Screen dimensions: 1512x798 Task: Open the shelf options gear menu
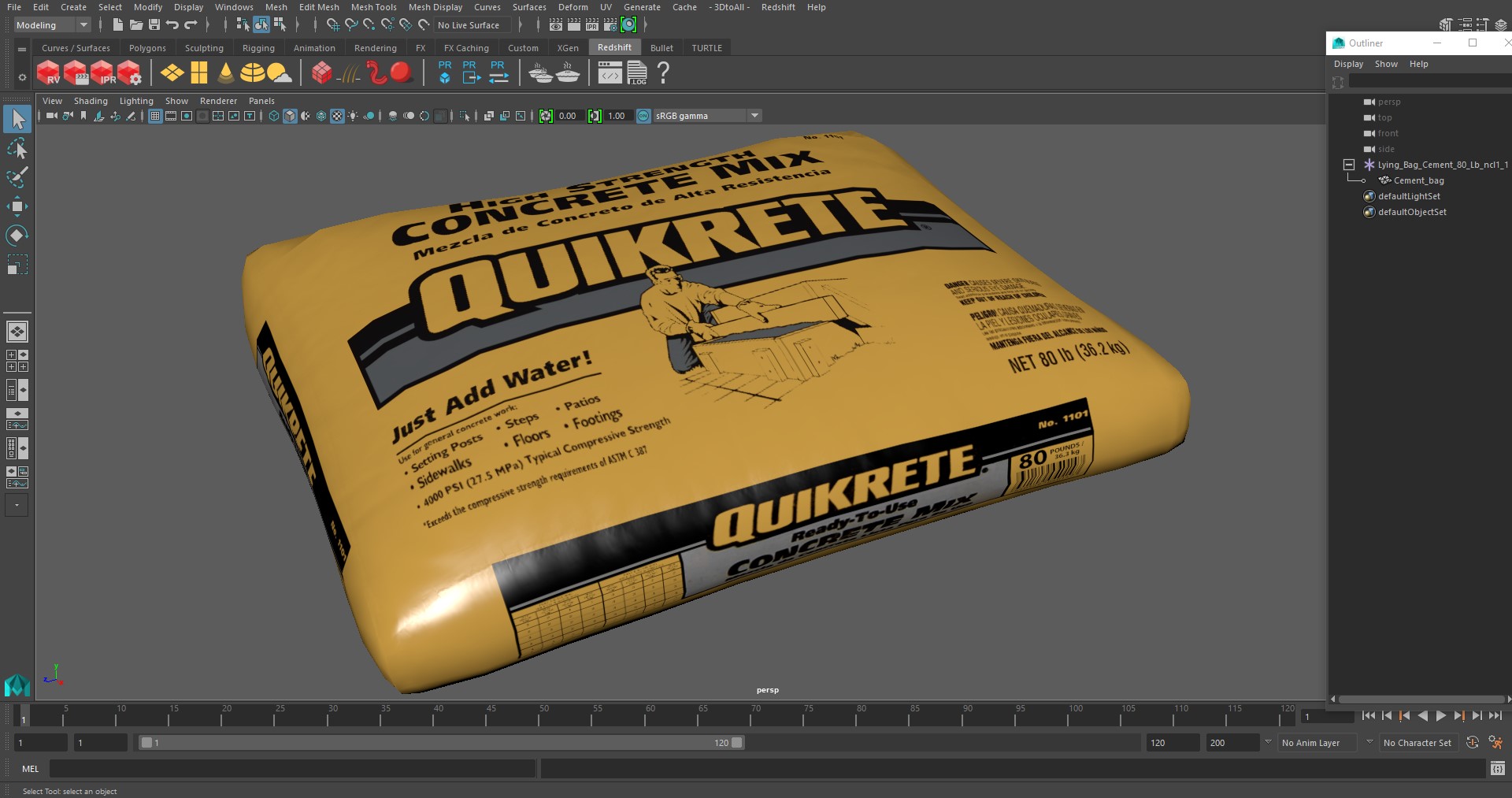[22, 76]
